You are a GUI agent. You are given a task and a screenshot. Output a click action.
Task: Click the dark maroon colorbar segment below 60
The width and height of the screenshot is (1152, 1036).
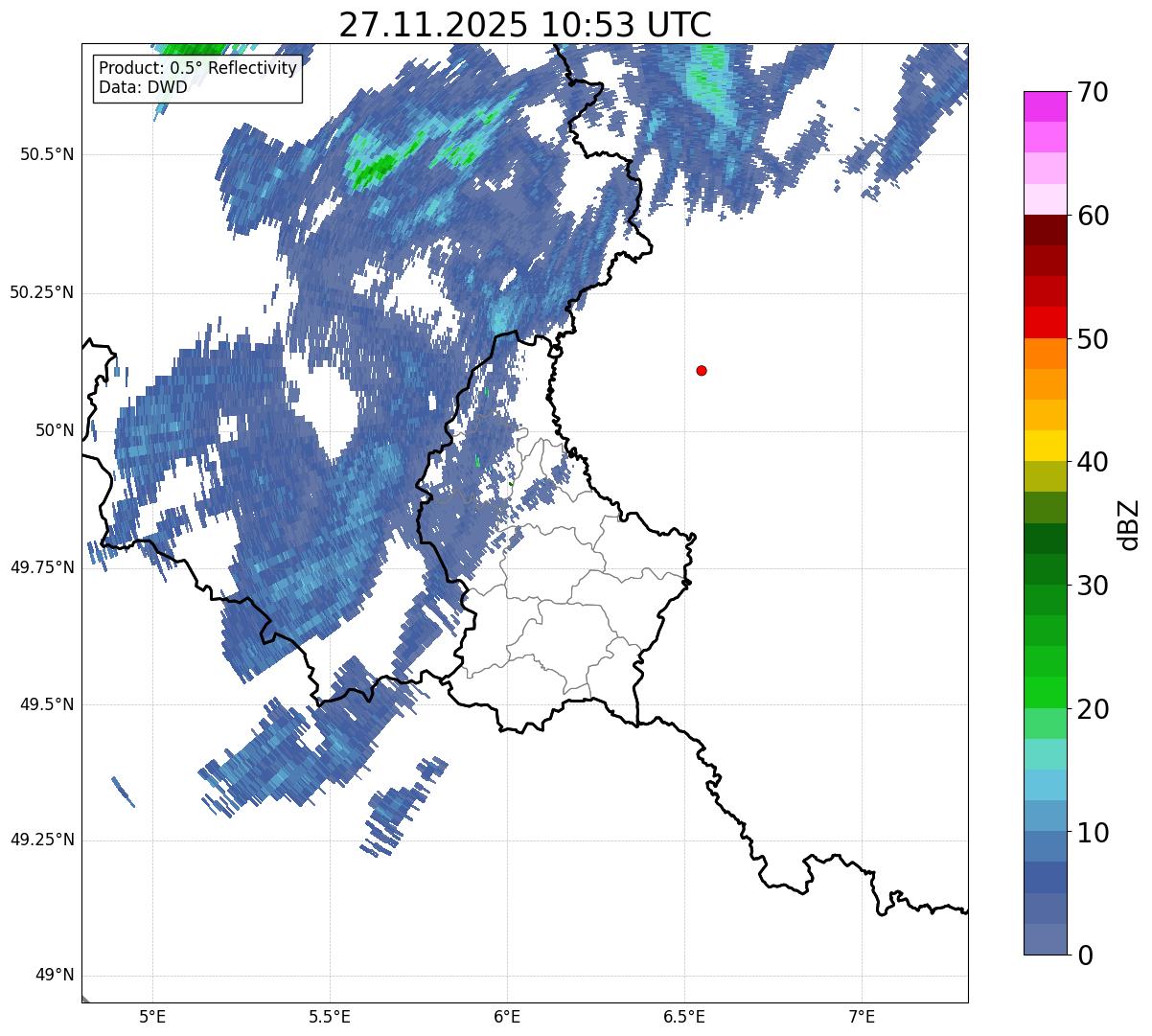(x=1045, y=230)
